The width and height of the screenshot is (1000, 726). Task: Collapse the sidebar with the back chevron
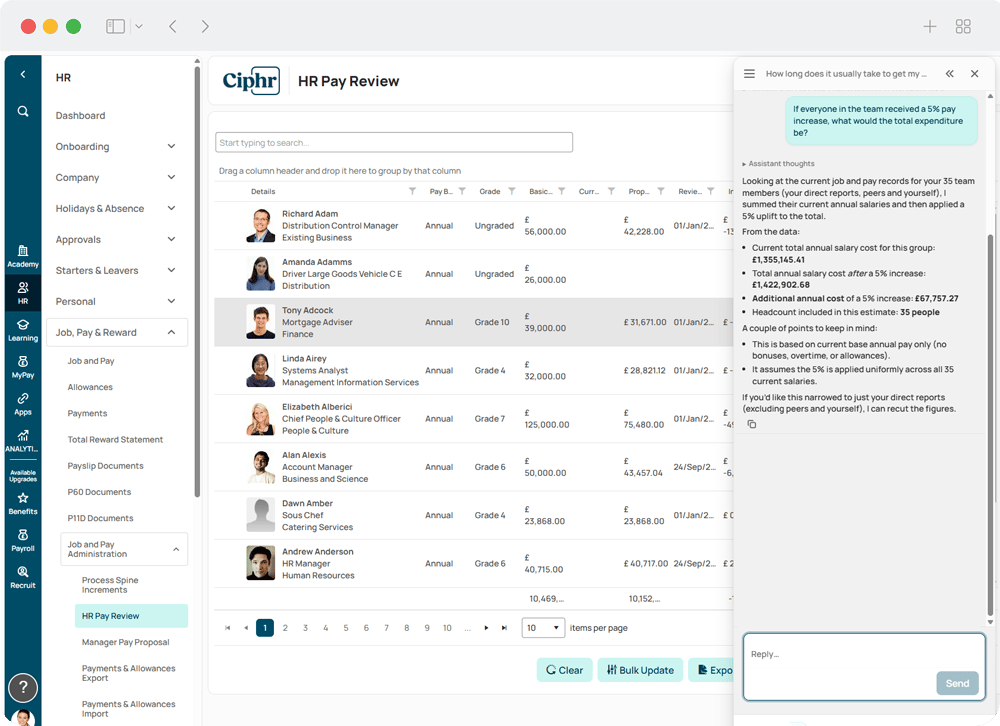pos(23,75)
